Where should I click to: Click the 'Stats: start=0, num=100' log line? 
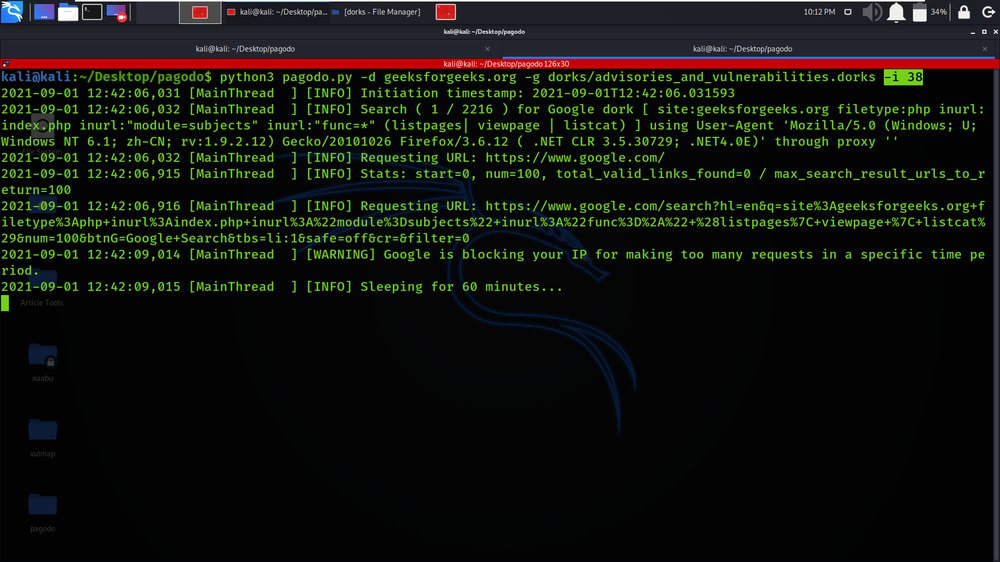click(x=493, y=182)
